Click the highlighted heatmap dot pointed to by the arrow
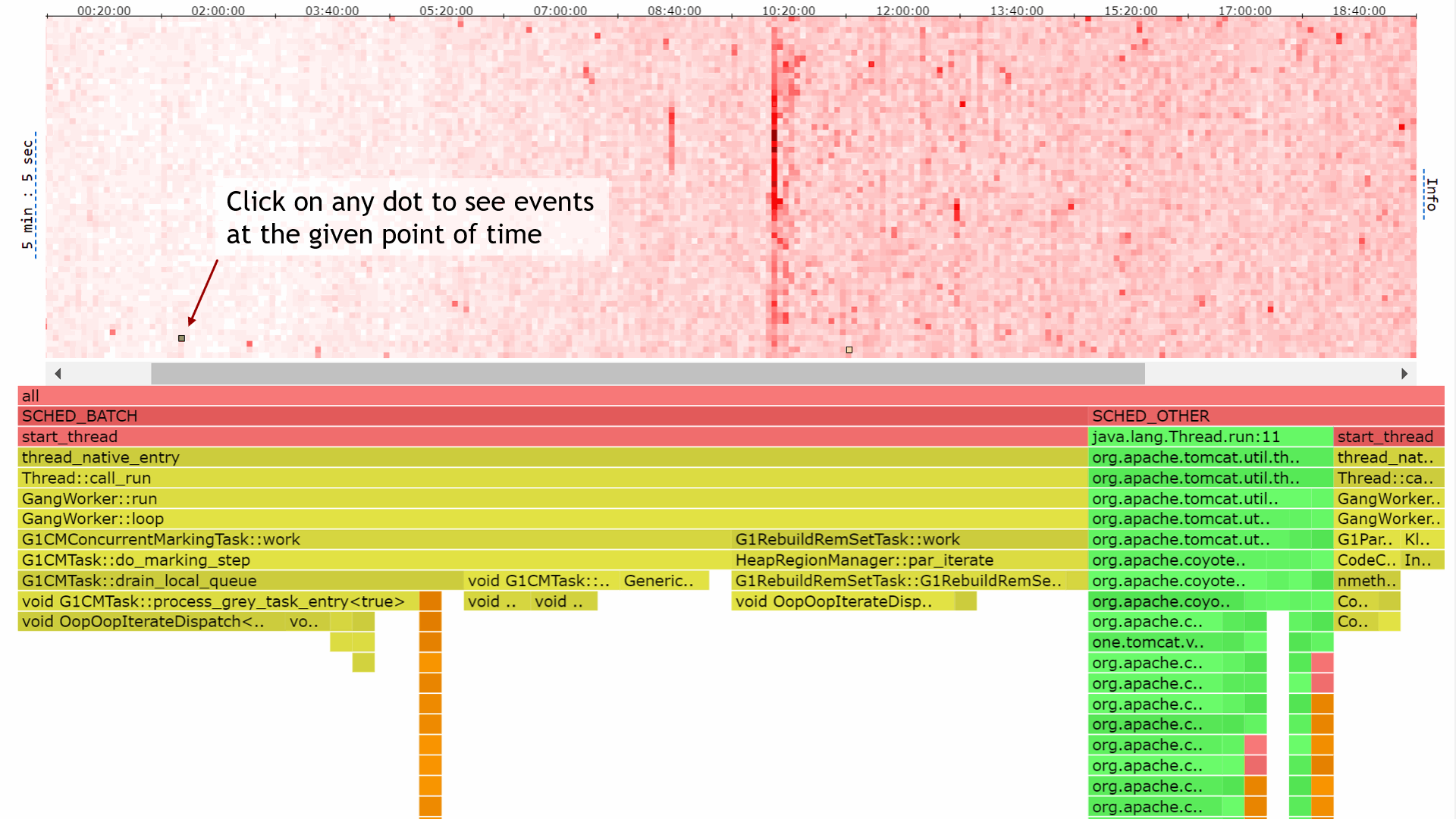Screen dimensions: 1456x819 point(181,338)
